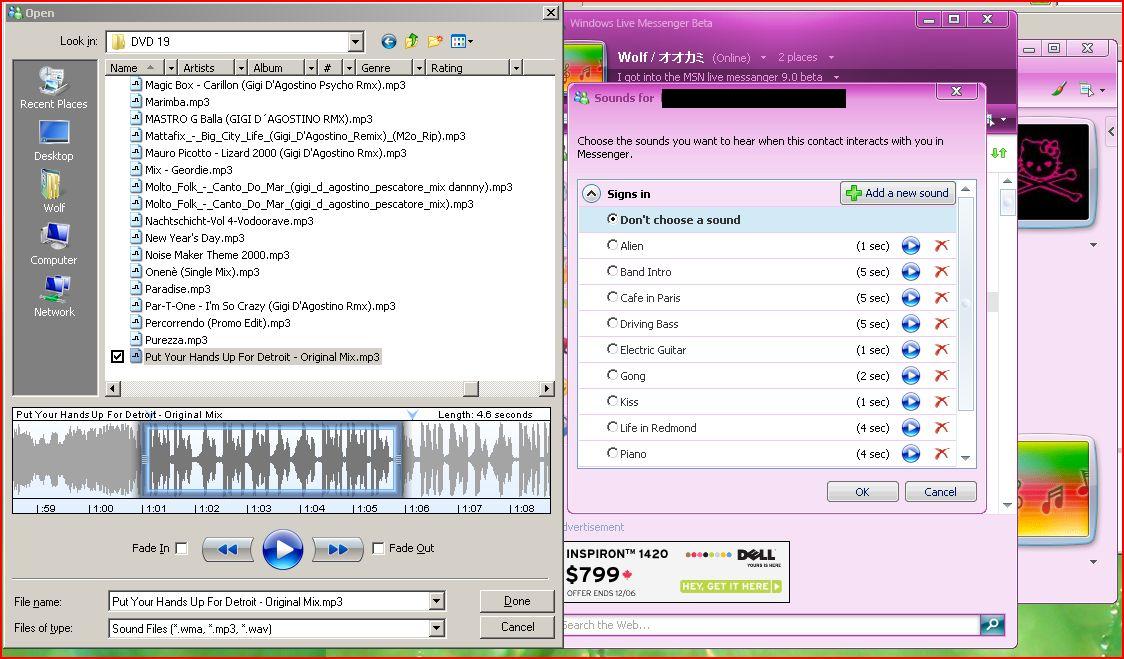This screenshot has width=1124, height=659.
Task: Open Name column filter dropdown arrow
Action: (171, 67)
